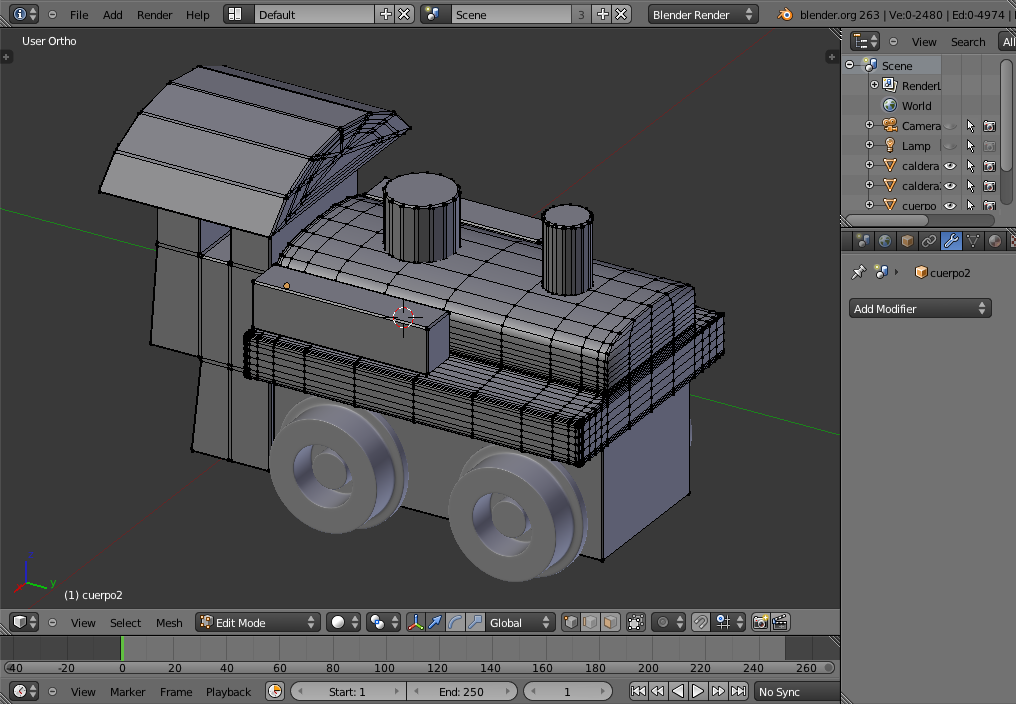Click the End: 250 frame field
The height and width of the screenshot is (704, 1016).
click(x=461, y=691)
